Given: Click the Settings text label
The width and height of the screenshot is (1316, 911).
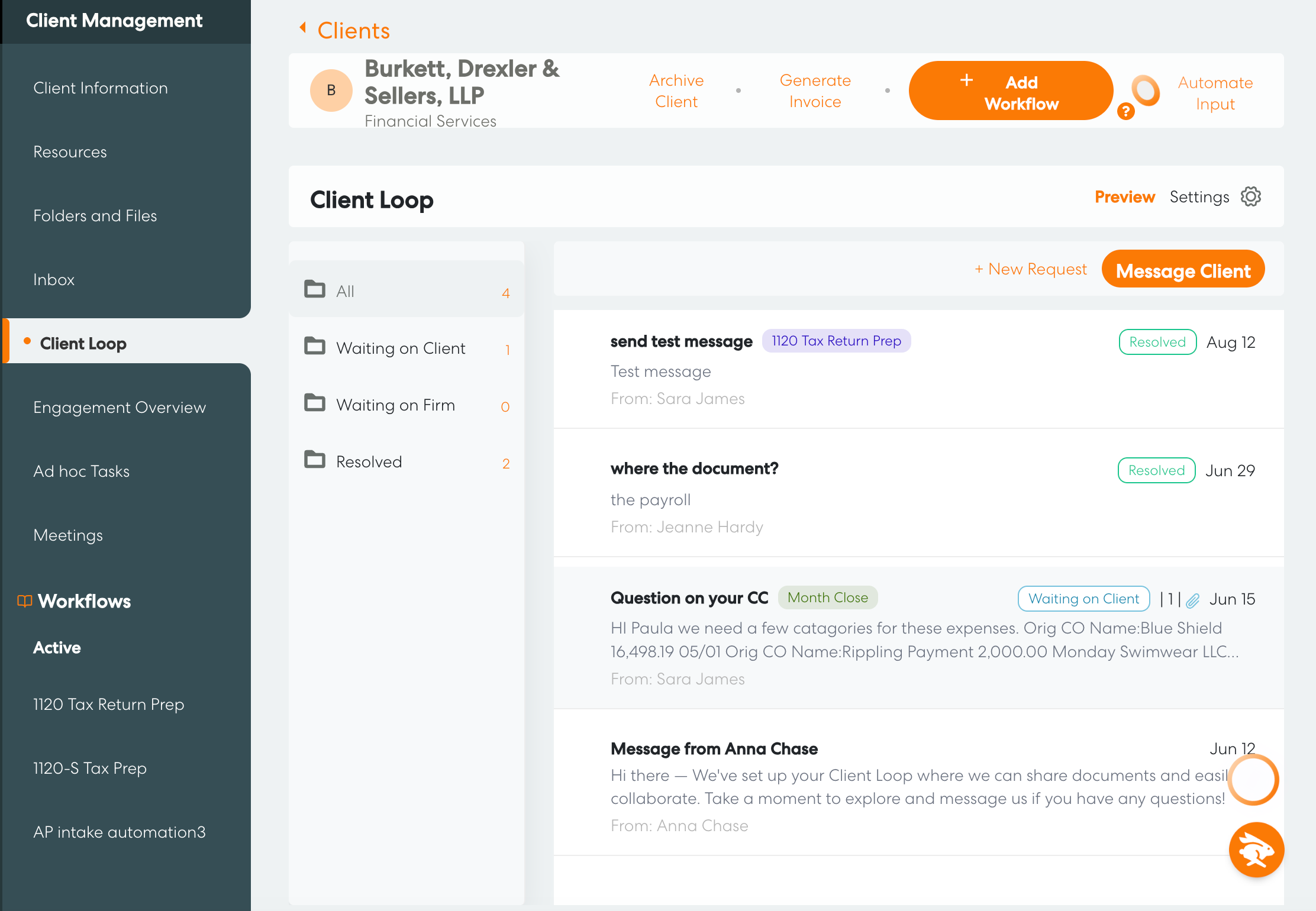Looking at the screenshot, I should click(x=1199, y=197).
